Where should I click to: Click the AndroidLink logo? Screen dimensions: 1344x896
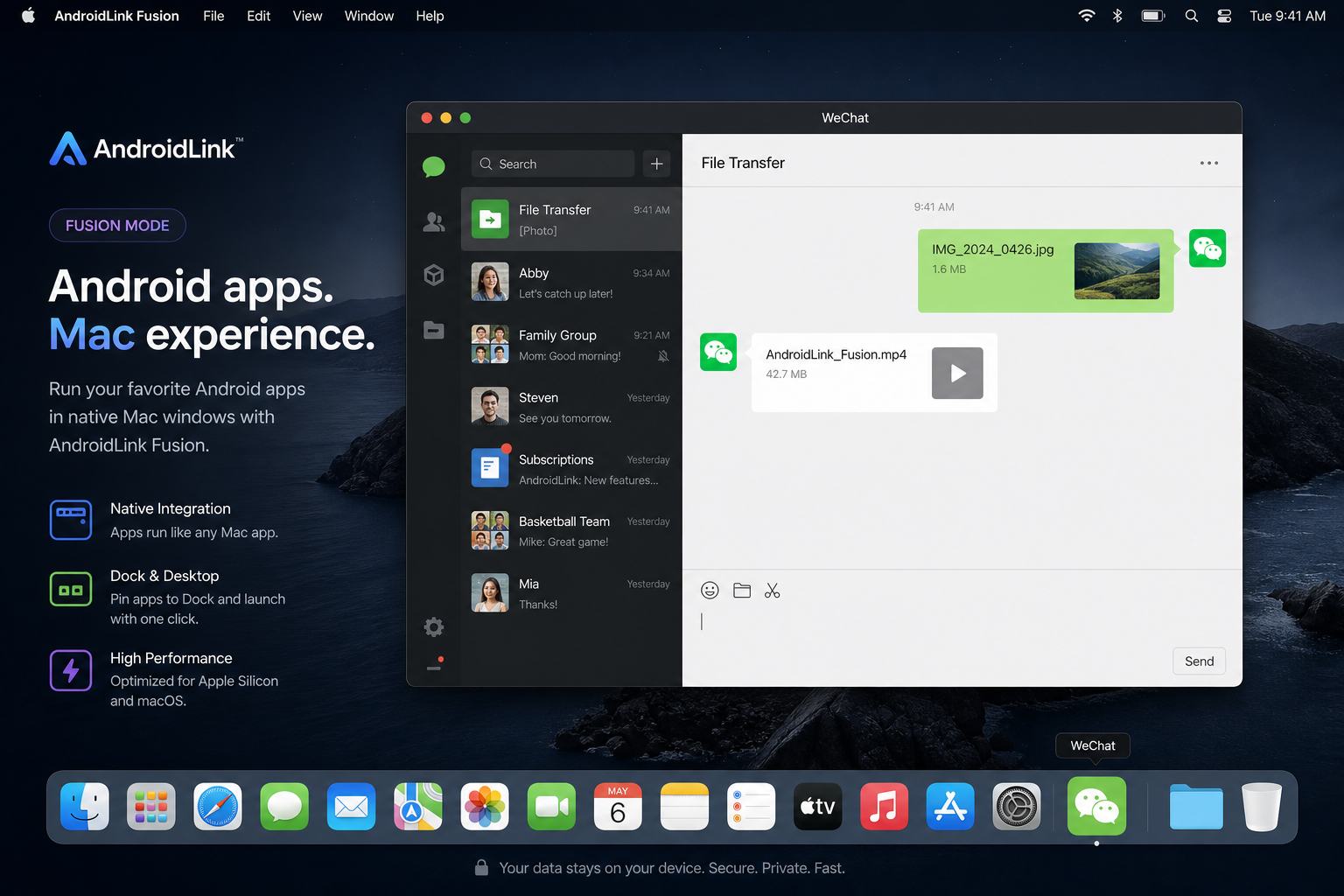coord(146,149)
